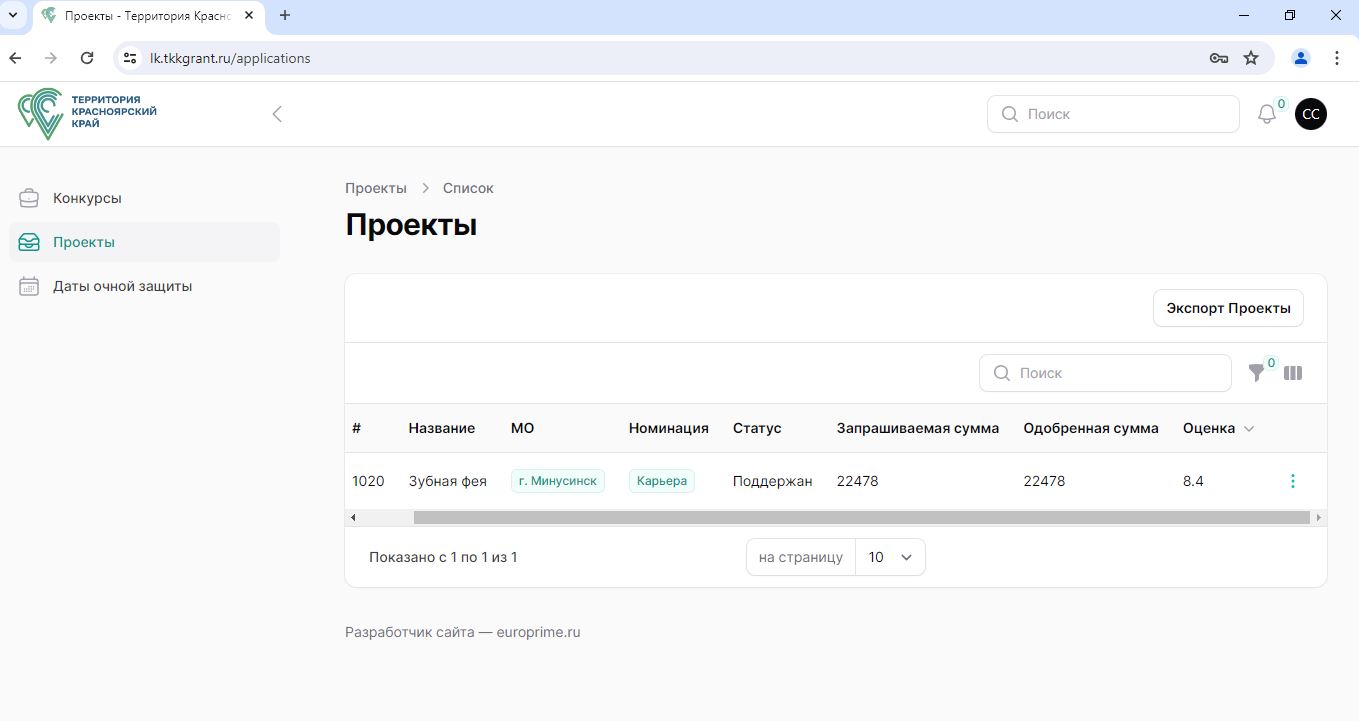This screenshot has width=1359, height=721.
Task: Reload the page
Action: coord(87,58)
